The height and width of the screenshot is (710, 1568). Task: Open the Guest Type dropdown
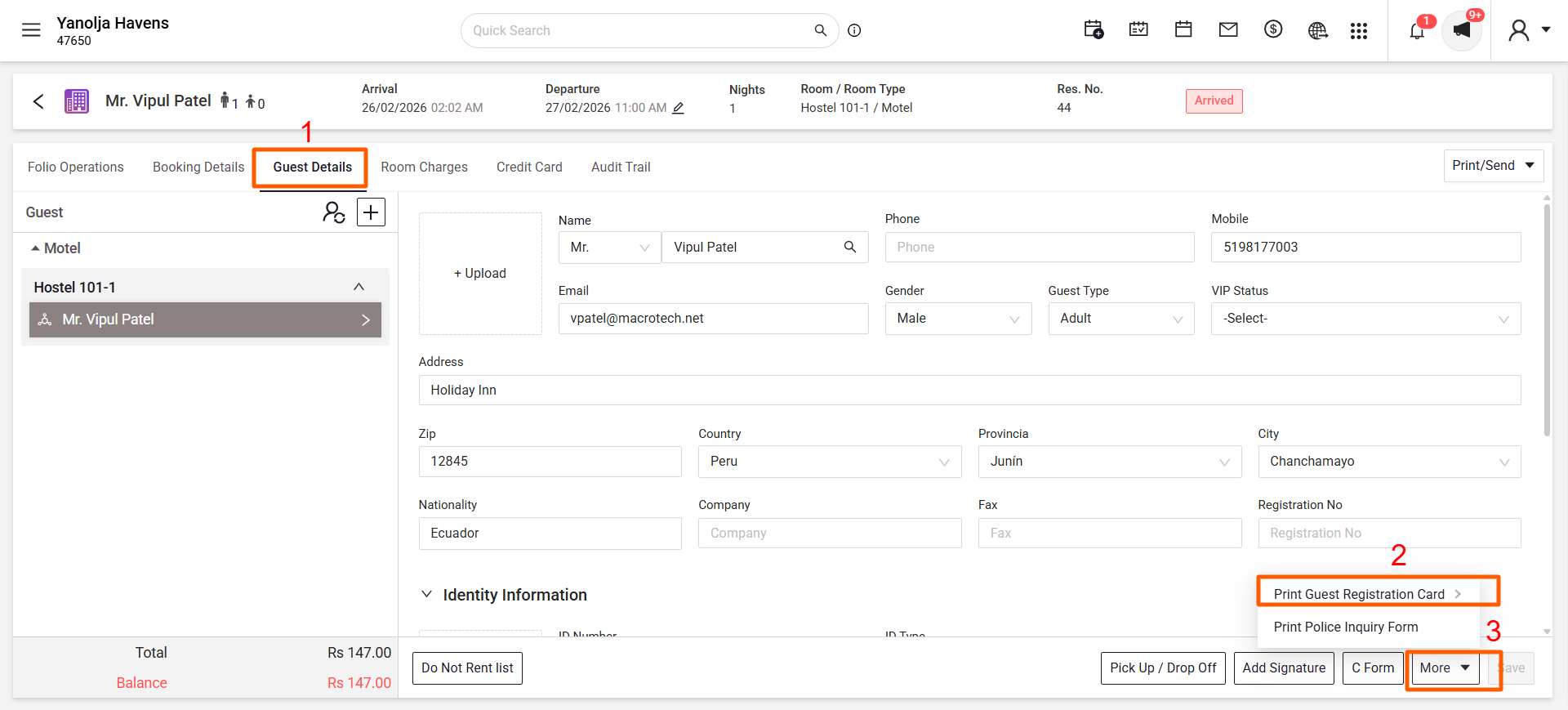pos(1121,319)
